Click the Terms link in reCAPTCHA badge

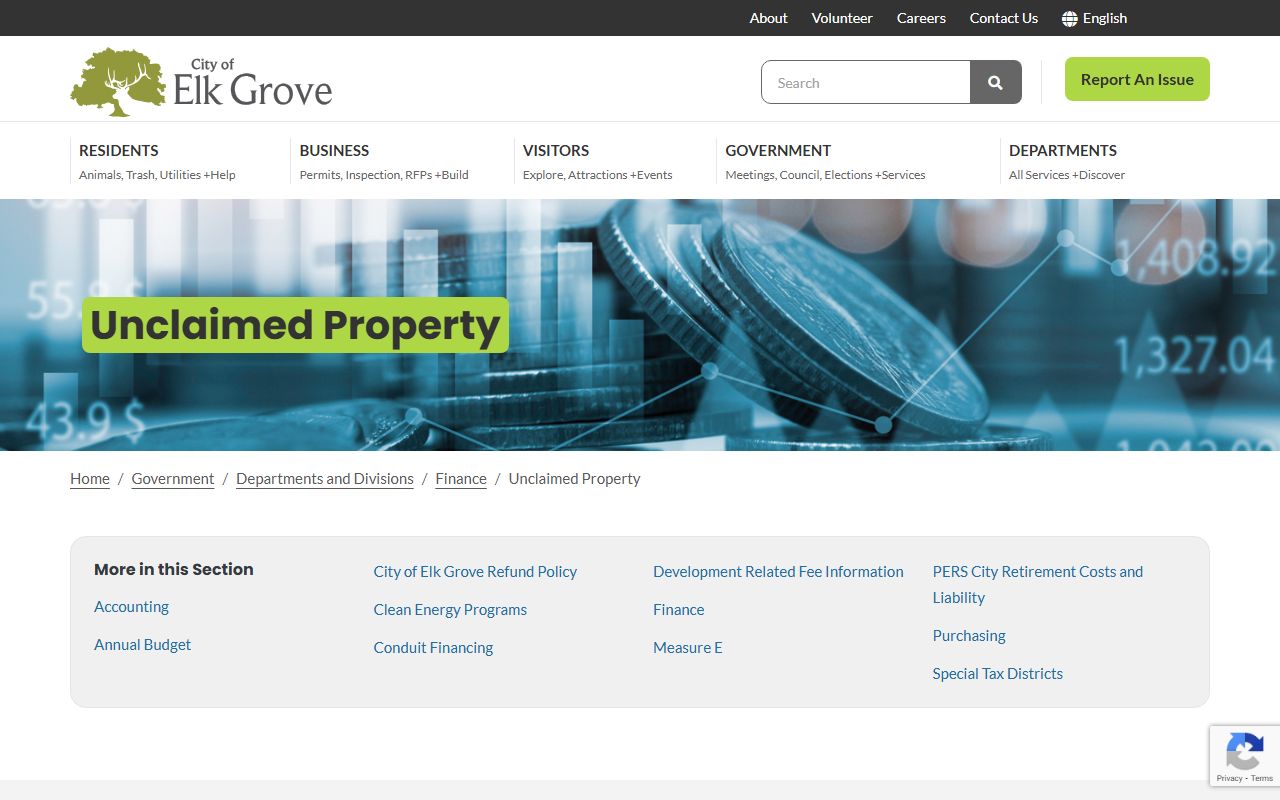tap(1262, 778)
